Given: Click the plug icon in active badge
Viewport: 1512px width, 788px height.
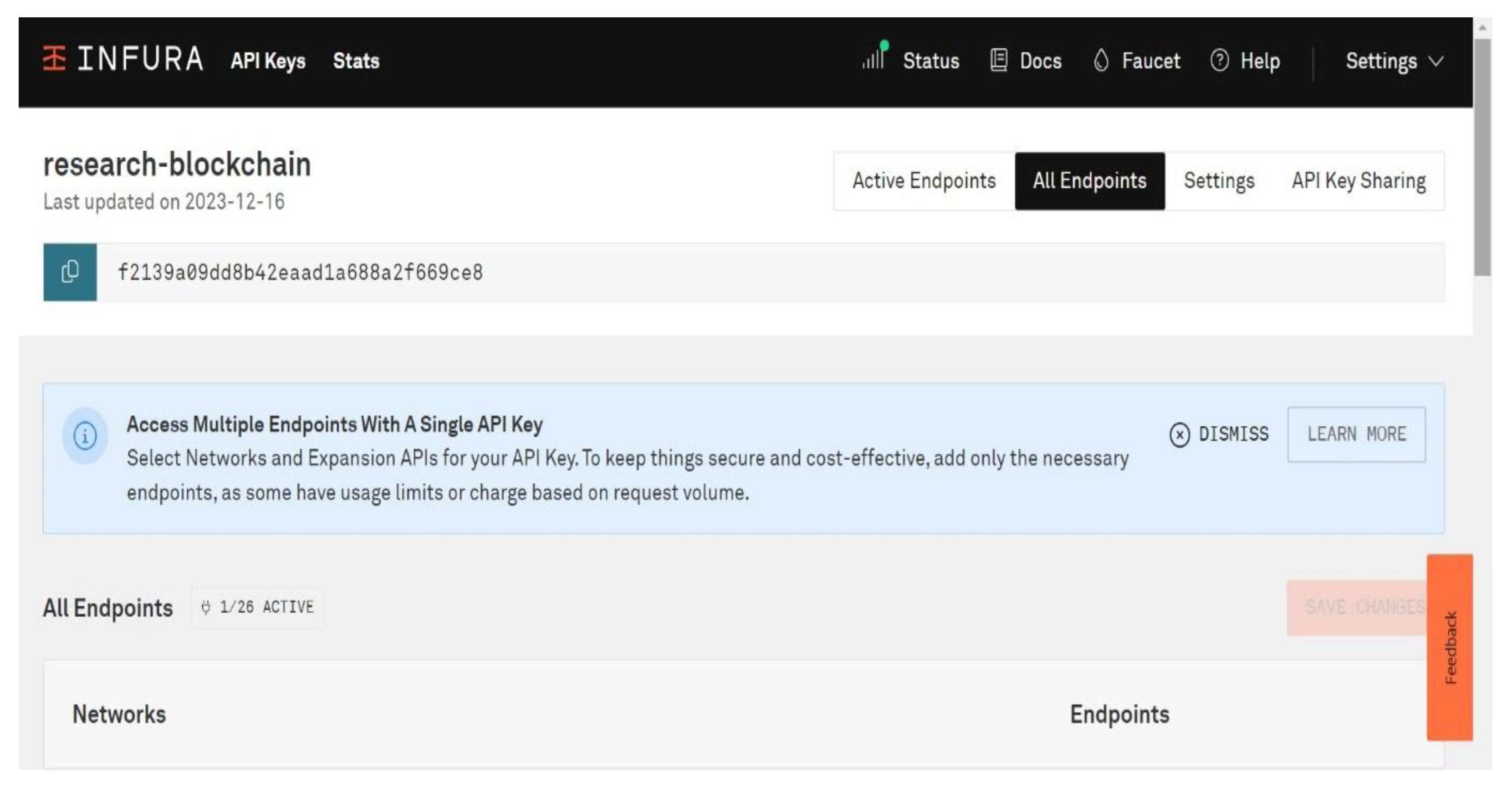Looking at the screenshot, I should (205, 607).
